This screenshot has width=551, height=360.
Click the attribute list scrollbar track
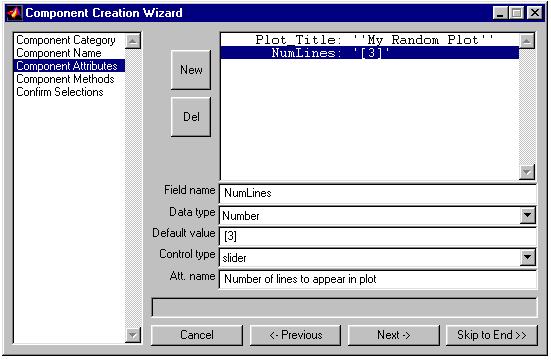[x=527, y=107]
